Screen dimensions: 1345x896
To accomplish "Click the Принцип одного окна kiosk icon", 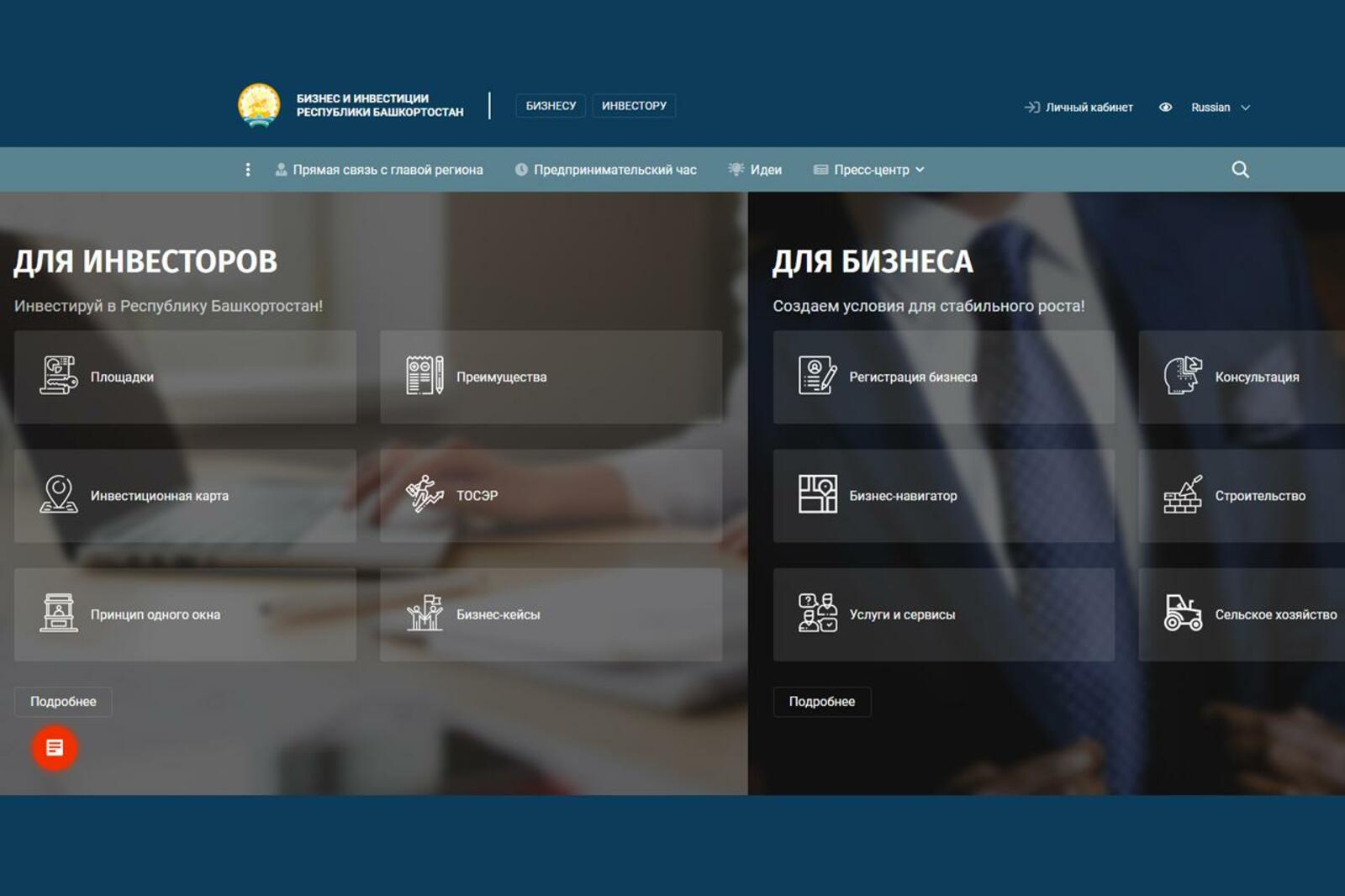I will pos(59,613).
